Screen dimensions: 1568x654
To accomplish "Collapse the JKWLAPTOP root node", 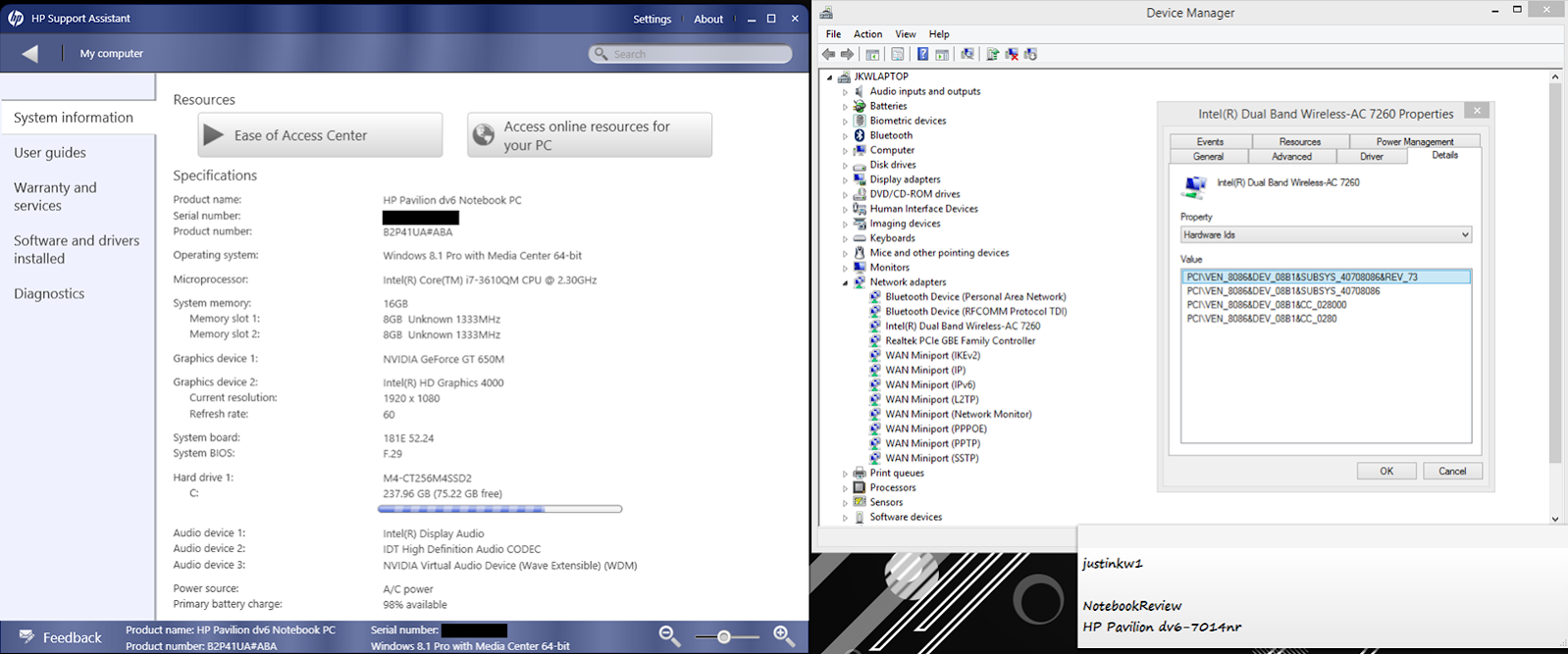I will (x=829, y=76).
